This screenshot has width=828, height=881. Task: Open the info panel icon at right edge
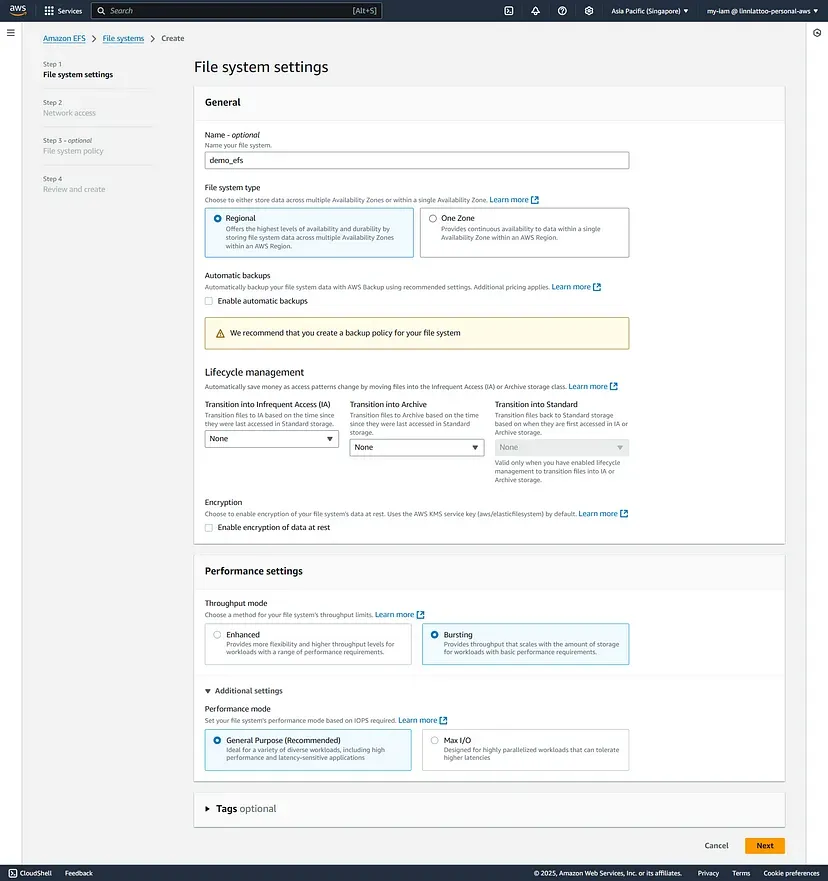tap(817, 33)
